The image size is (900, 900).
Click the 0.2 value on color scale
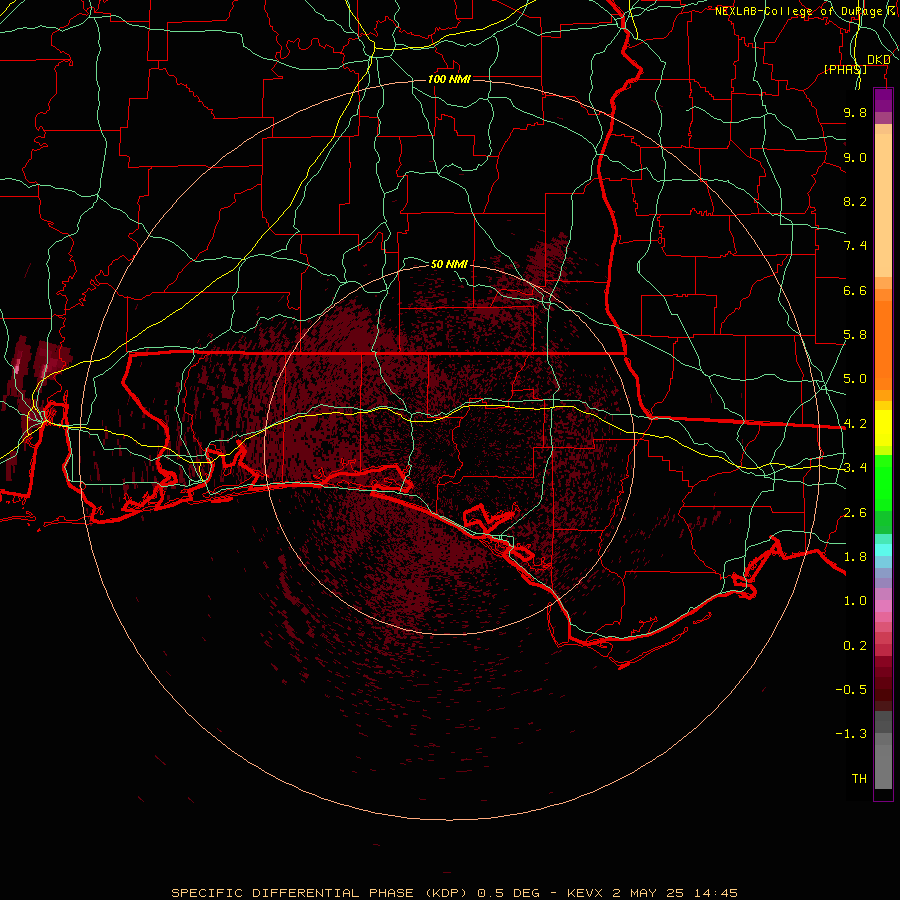tap(855, 646)
